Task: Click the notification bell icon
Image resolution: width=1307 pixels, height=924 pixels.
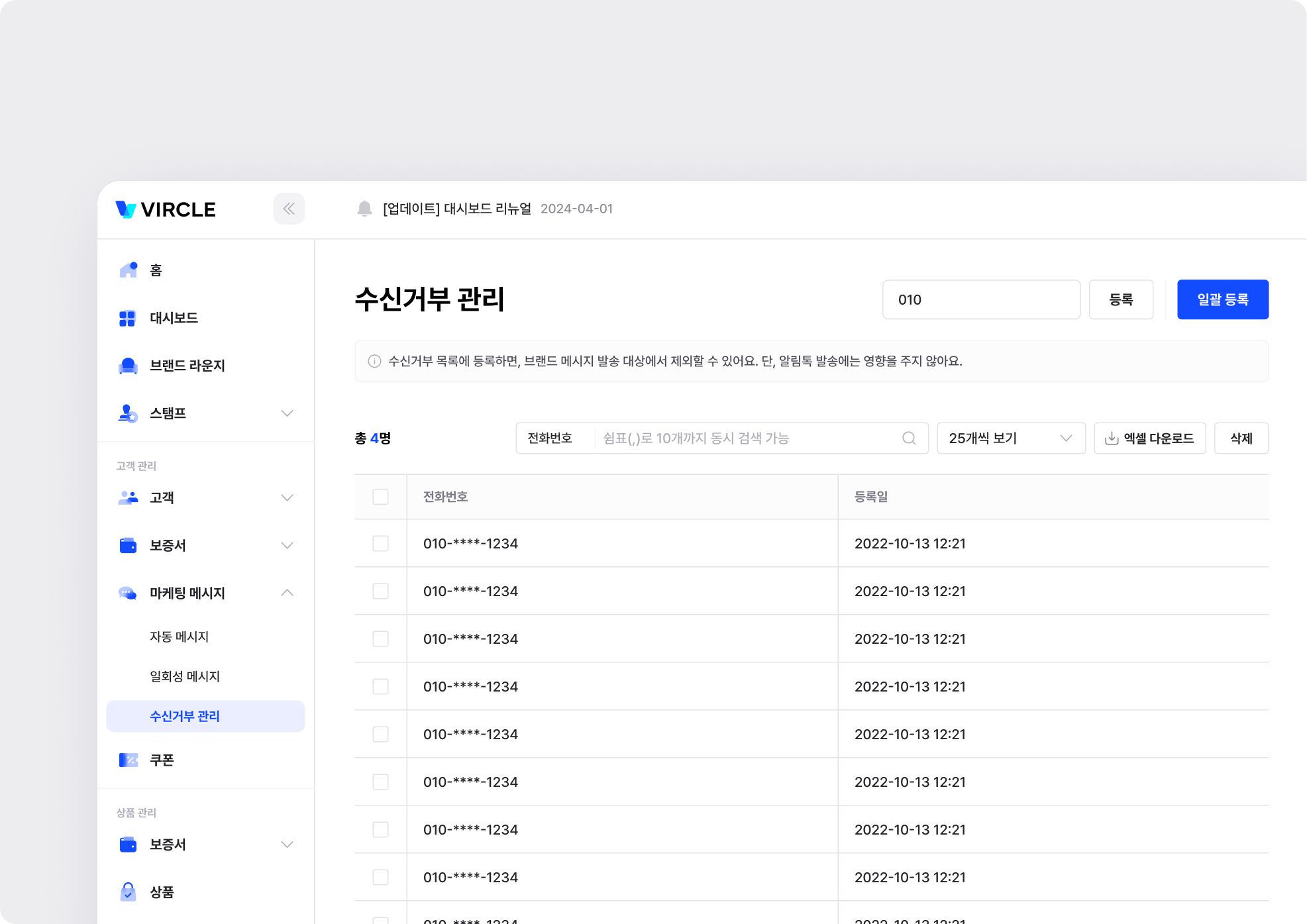Action: tap(364, 209)
